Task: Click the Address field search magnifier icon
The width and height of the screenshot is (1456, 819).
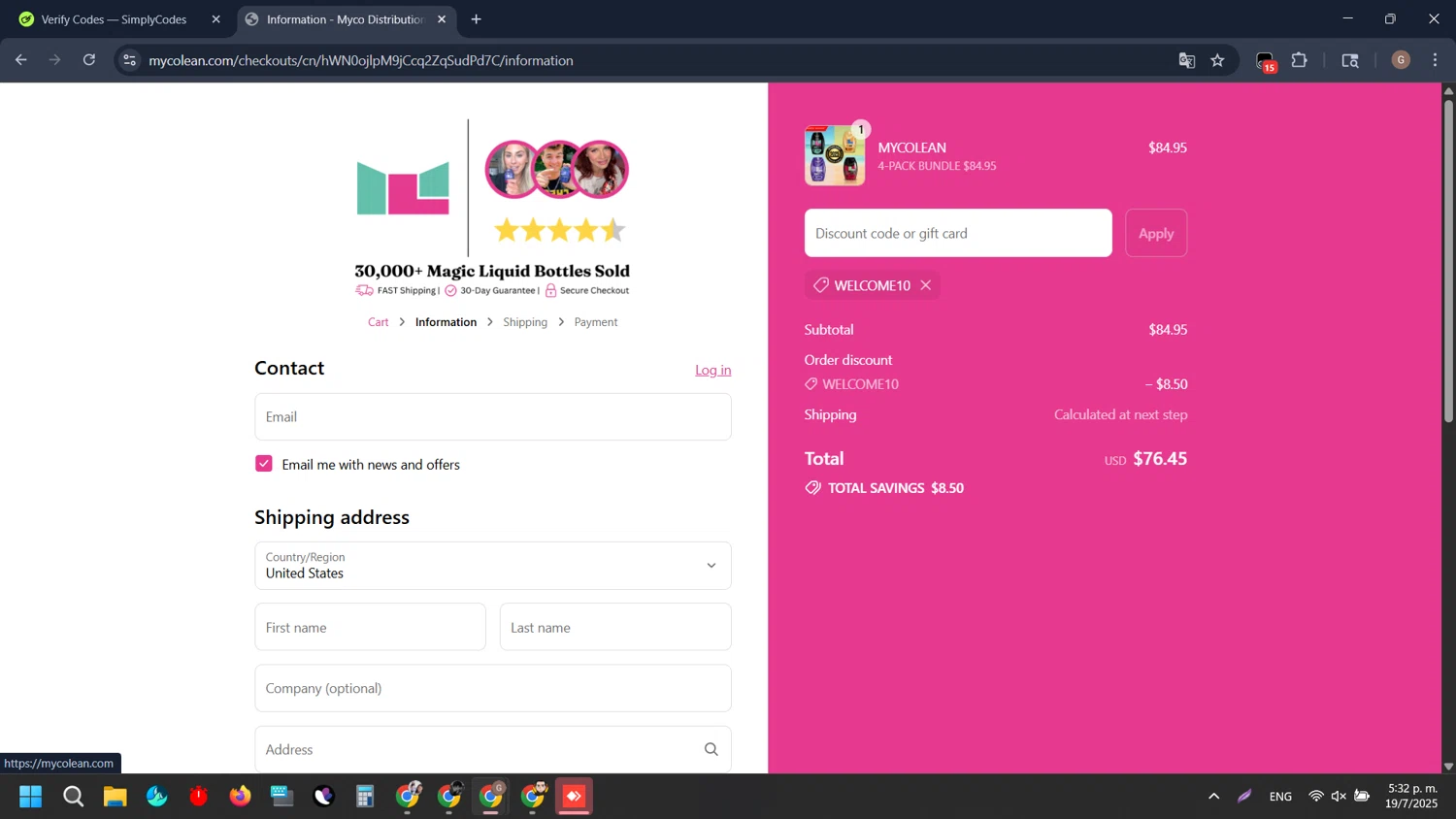Action: 711,749
